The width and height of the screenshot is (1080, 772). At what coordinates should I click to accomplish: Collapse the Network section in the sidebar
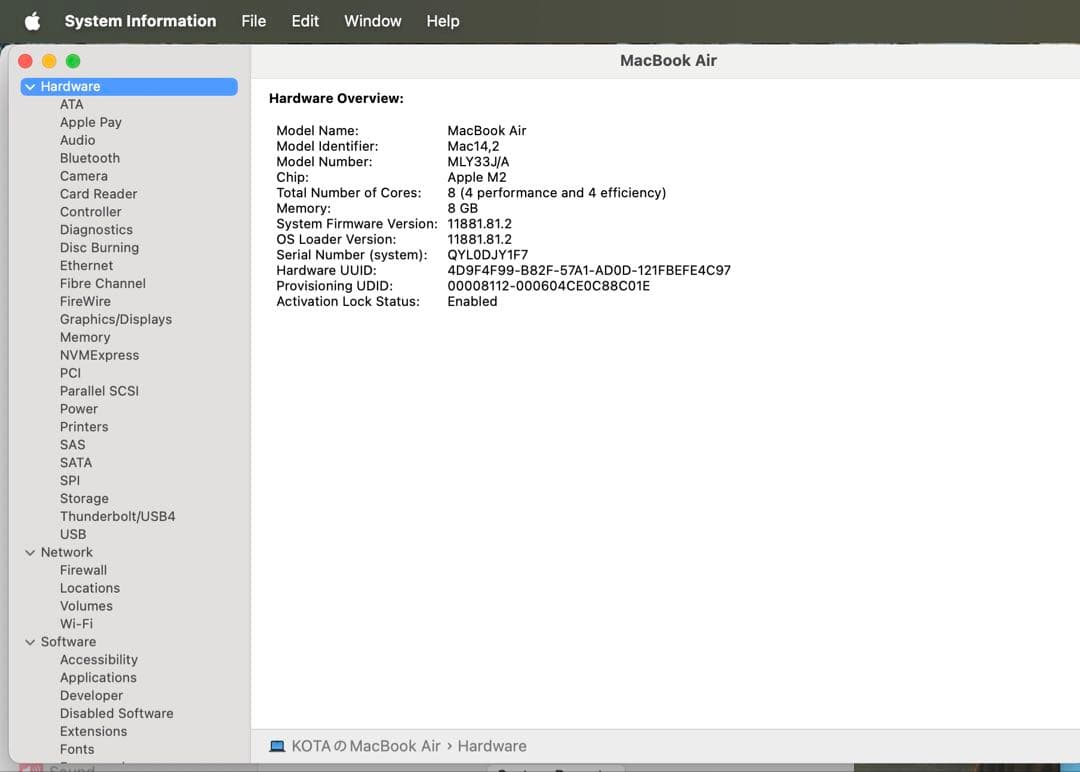(x=28, y=552)
